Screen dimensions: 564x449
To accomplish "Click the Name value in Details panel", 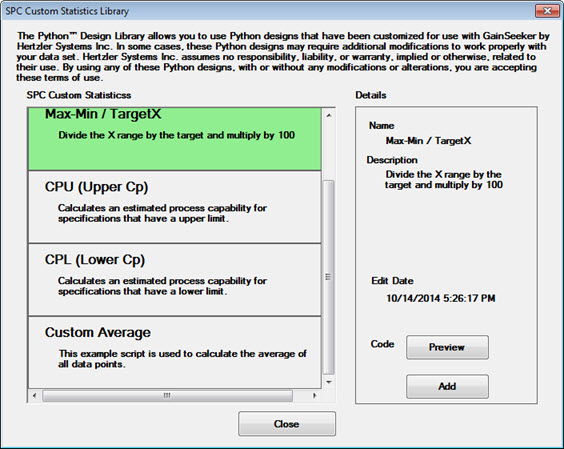I will (x=428, y=141).
